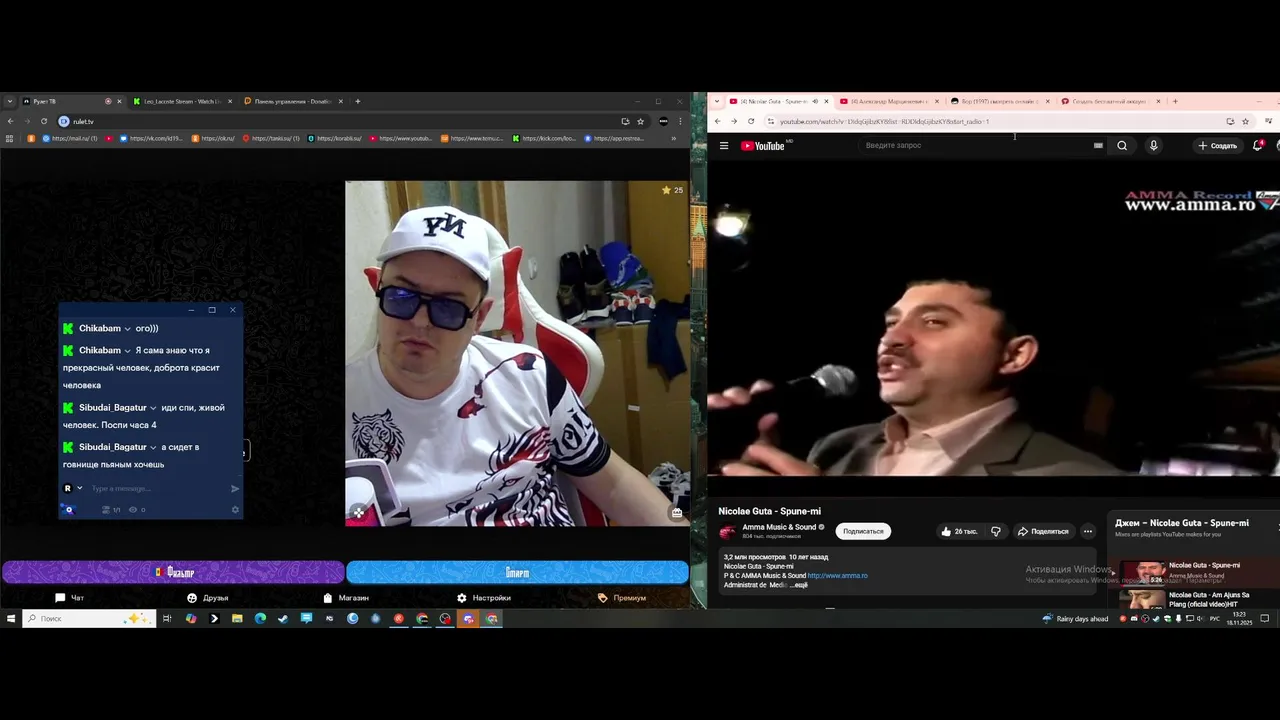Expand the first Chikabam "ого)))" message dropdown
This screenshot has width=1280, height=720.
tap(127, 329)
